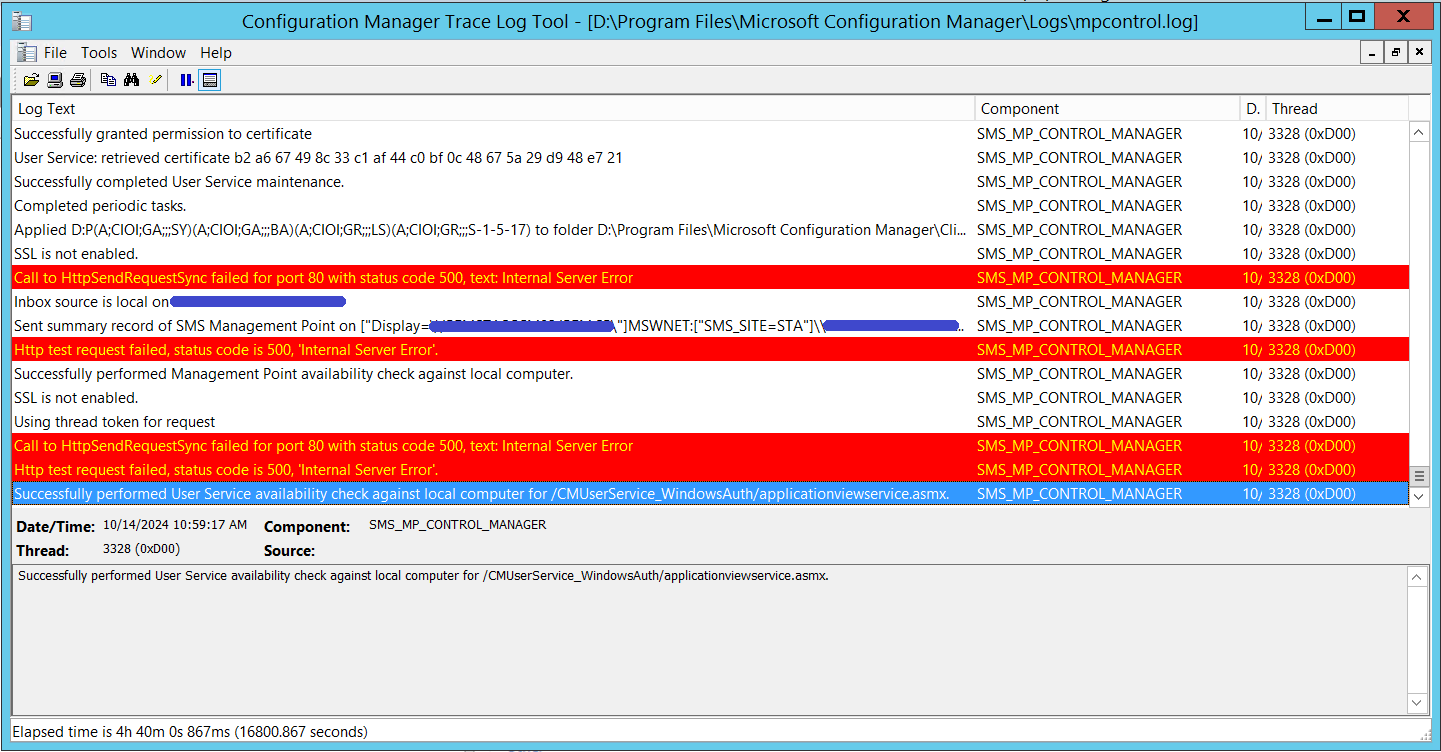The width and height of the screenshot is (1441, 752).
Task: Open the Tools menu
Action: [x=98, y=52]
